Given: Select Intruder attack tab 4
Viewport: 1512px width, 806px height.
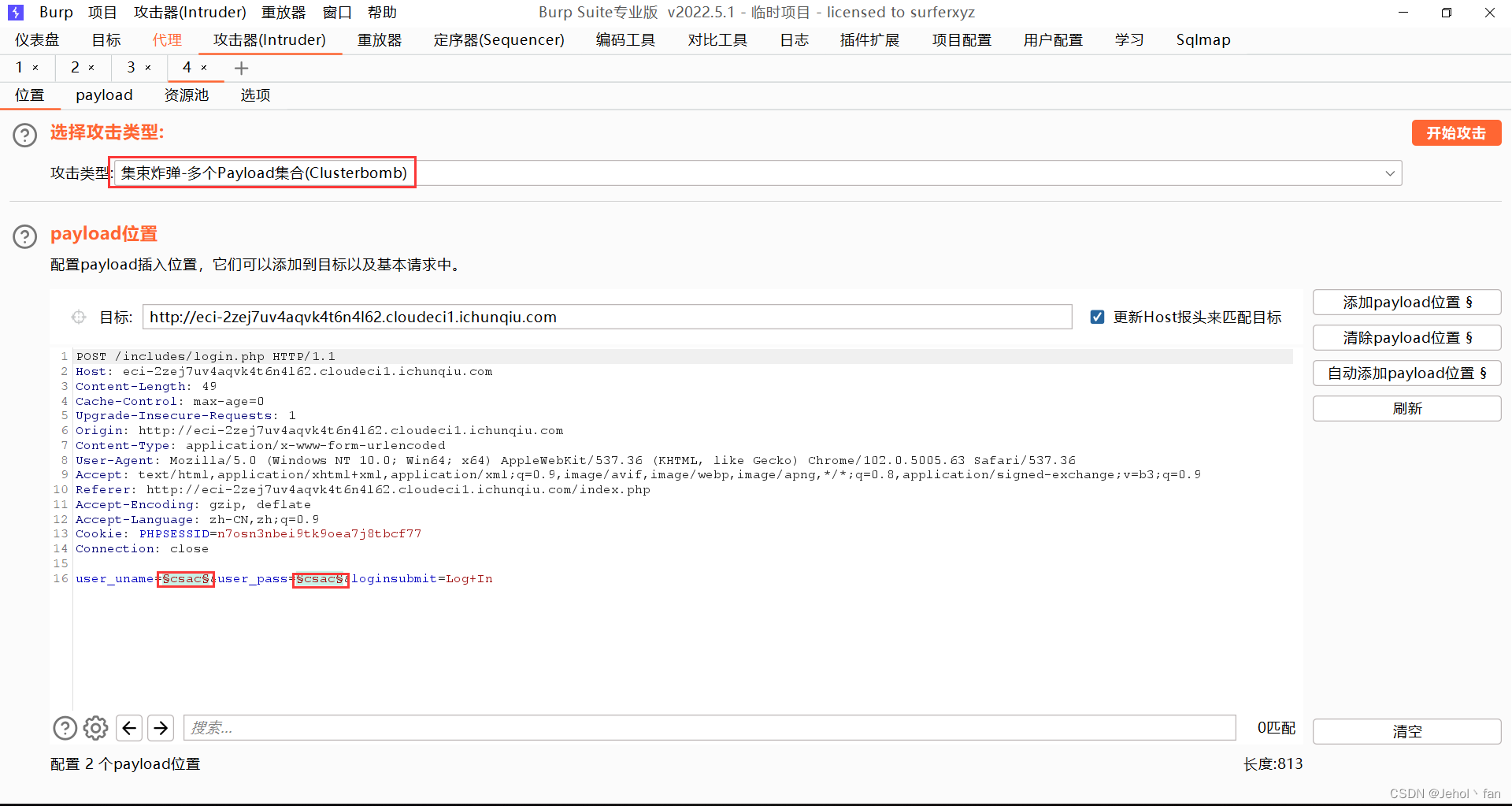Looking at the screenshot, I should pyautogui.click(x=187, y=68).
